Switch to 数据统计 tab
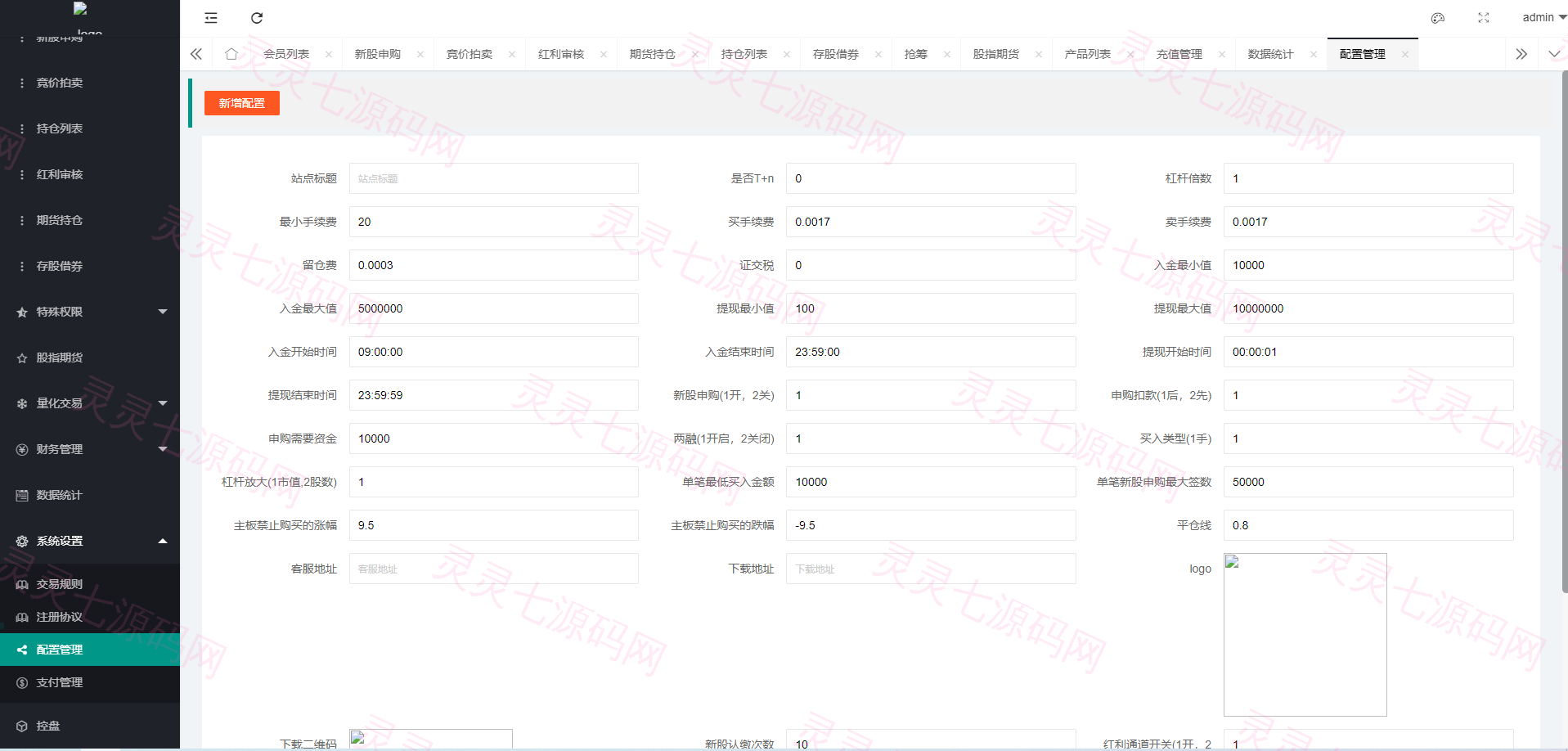The height and width of the screenshot is (751, 1568). pyautogui.click(x=1271, y=54)
